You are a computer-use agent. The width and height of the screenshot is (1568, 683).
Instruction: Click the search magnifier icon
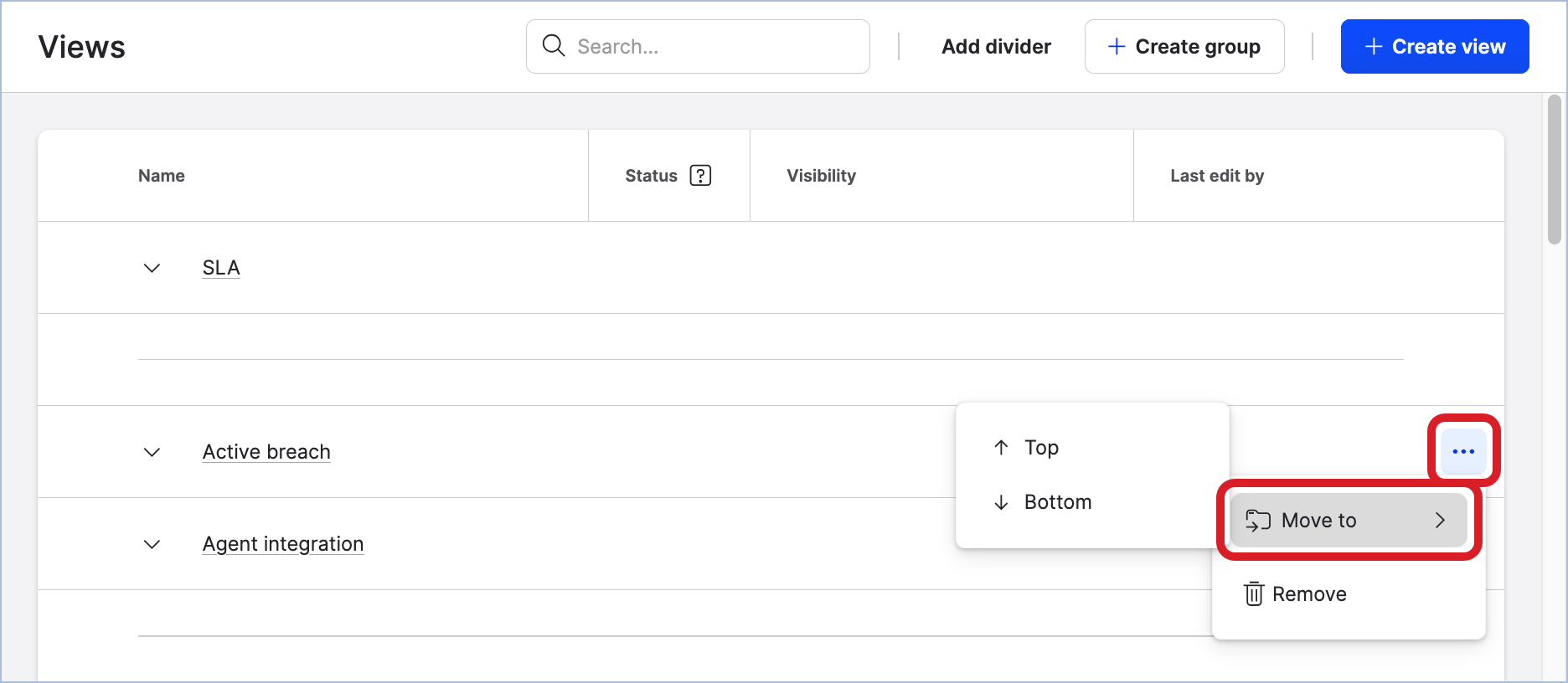pos(554,45)
